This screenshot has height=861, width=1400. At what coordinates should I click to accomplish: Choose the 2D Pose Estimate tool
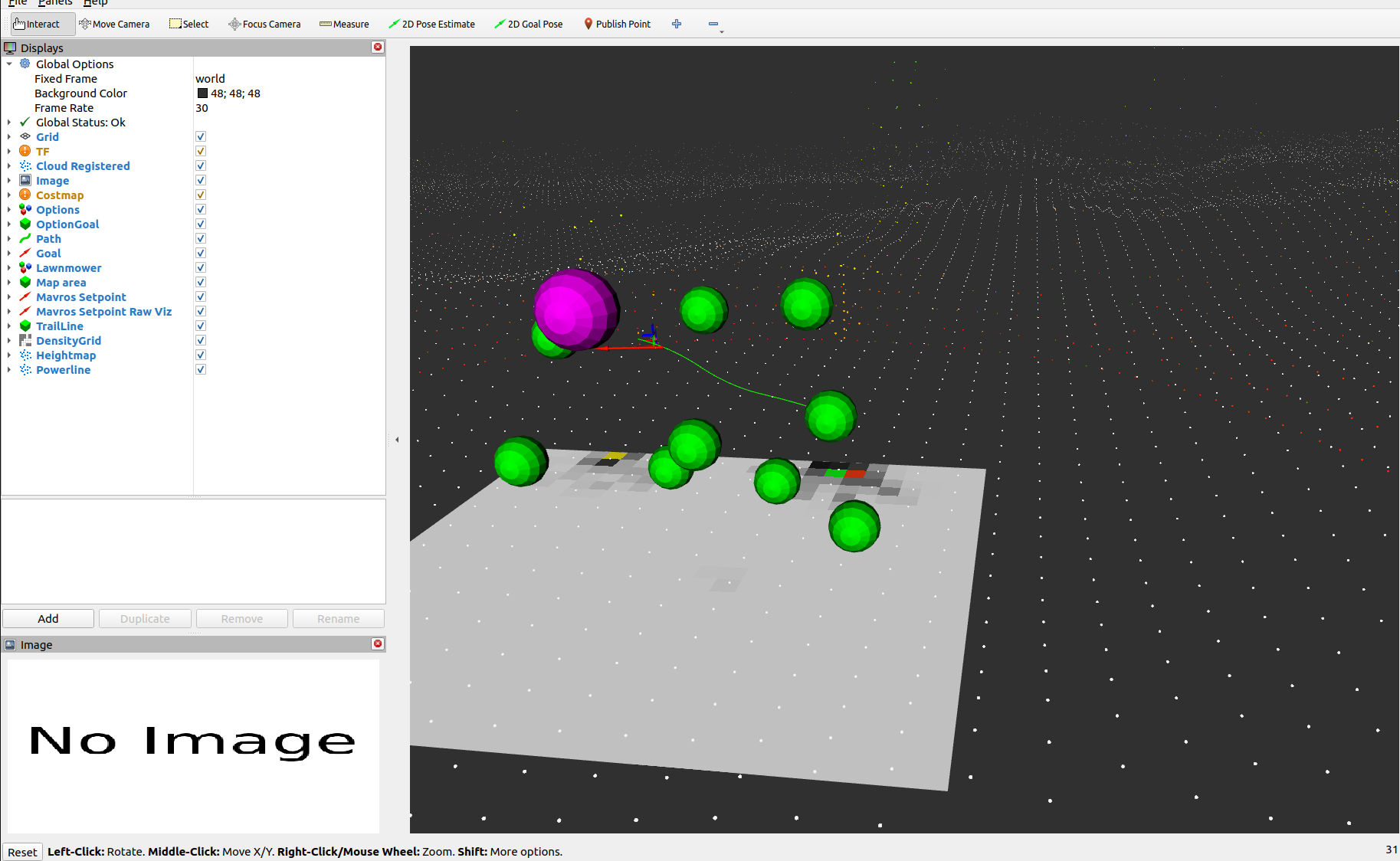coord(431,24)
